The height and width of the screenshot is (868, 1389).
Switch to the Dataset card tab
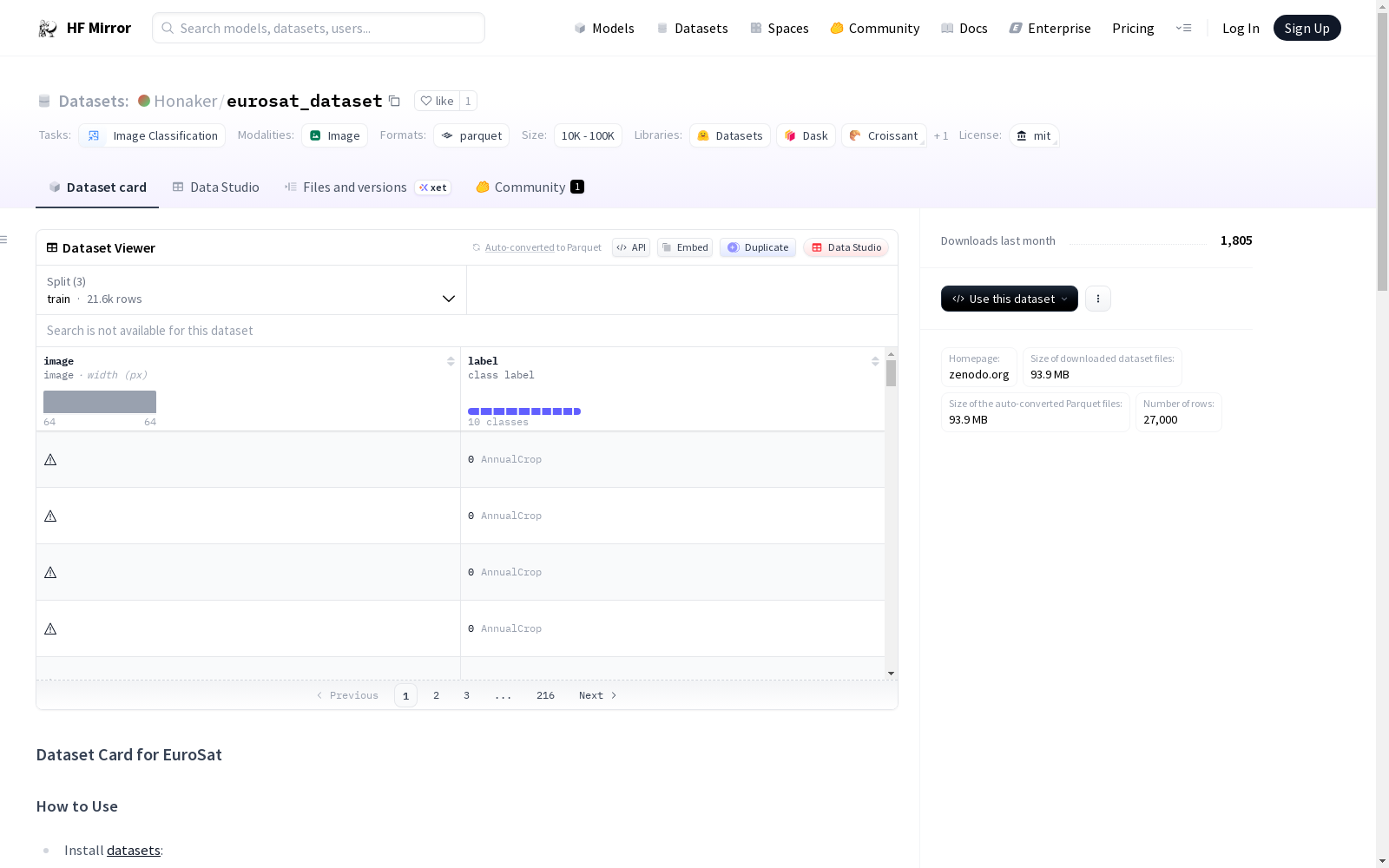pyautogui.click(x=97, y=187)
